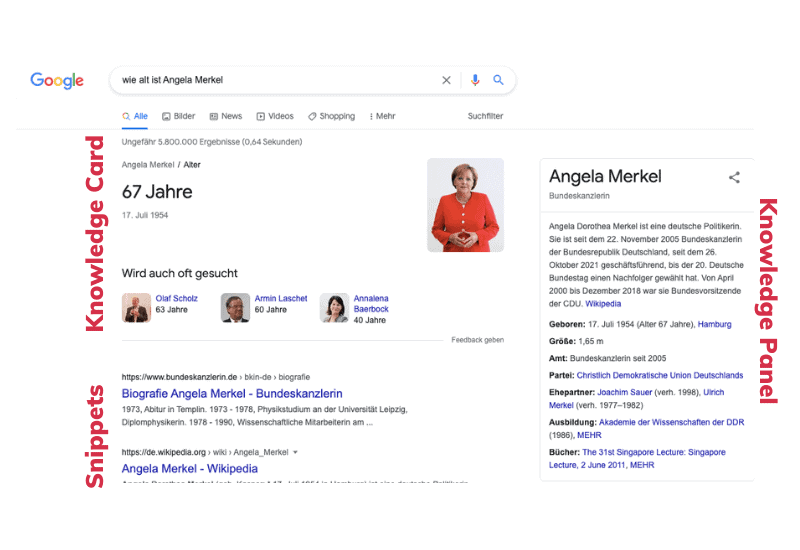Click Feedback geben
This screenshot has height=550, width=800.
click(478, 340)
